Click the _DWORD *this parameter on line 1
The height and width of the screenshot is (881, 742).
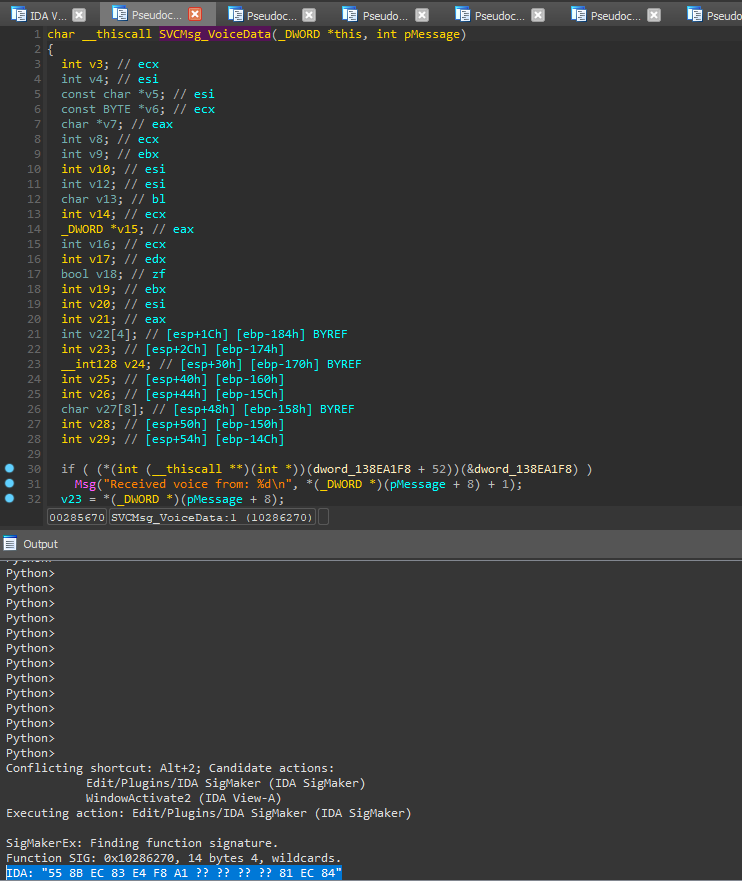click(320, 34)
